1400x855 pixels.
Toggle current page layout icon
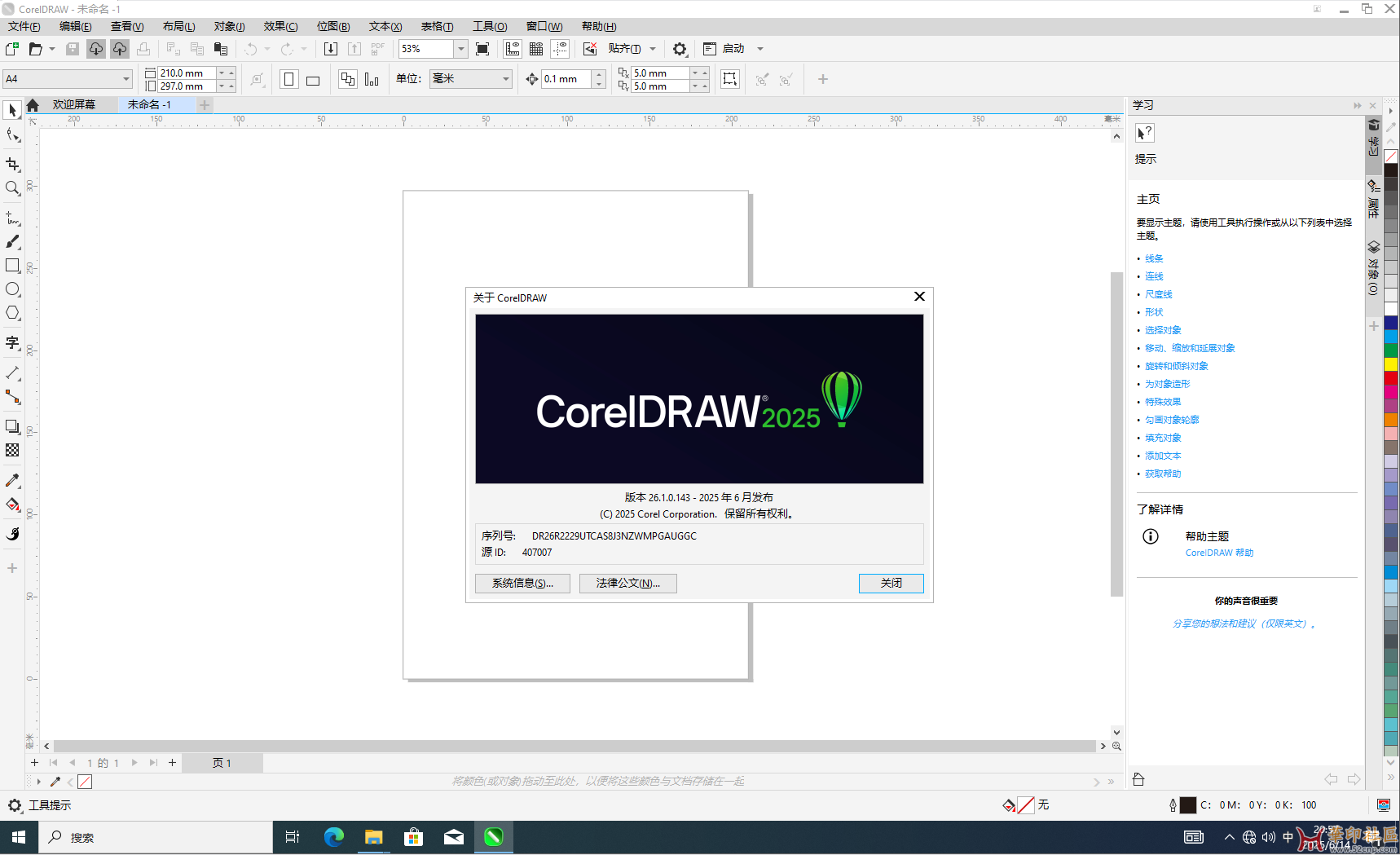click(x=372, y=79)
